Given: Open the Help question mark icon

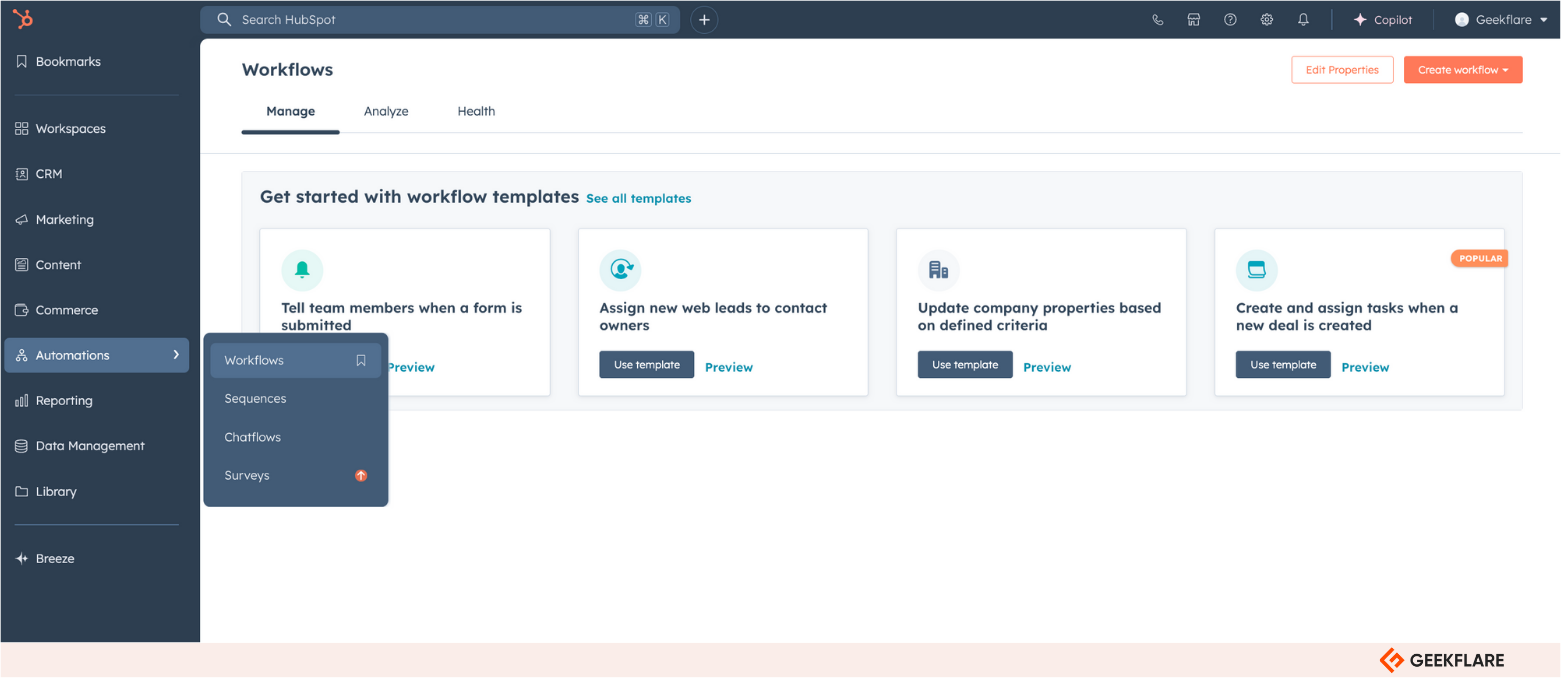Looking at the screenshot, I should (1230, 20).
